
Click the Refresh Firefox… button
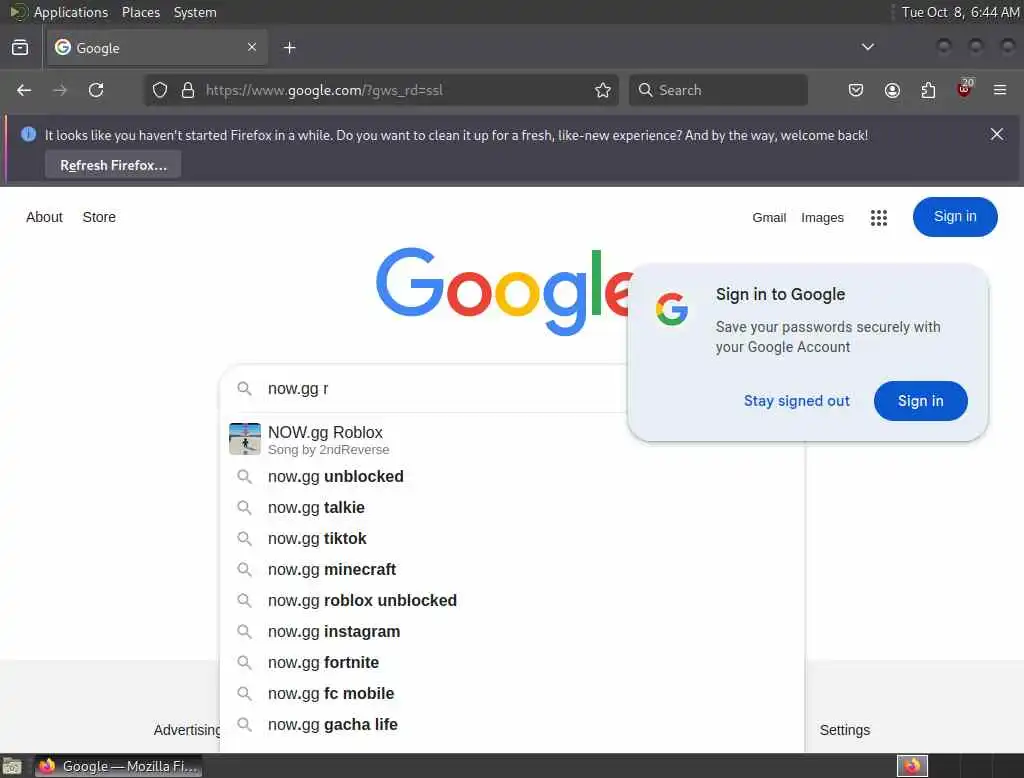(x=113, y=165)
